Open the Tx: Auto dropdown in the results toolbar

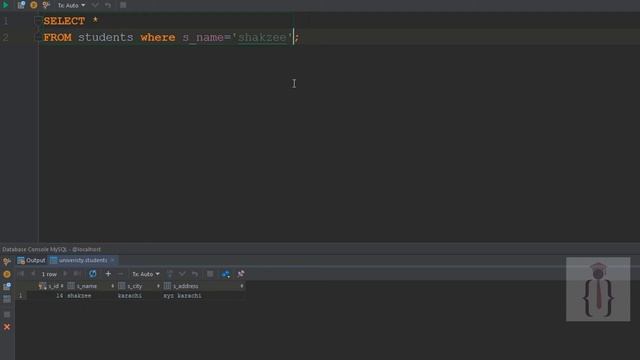[x=145, y=274]
